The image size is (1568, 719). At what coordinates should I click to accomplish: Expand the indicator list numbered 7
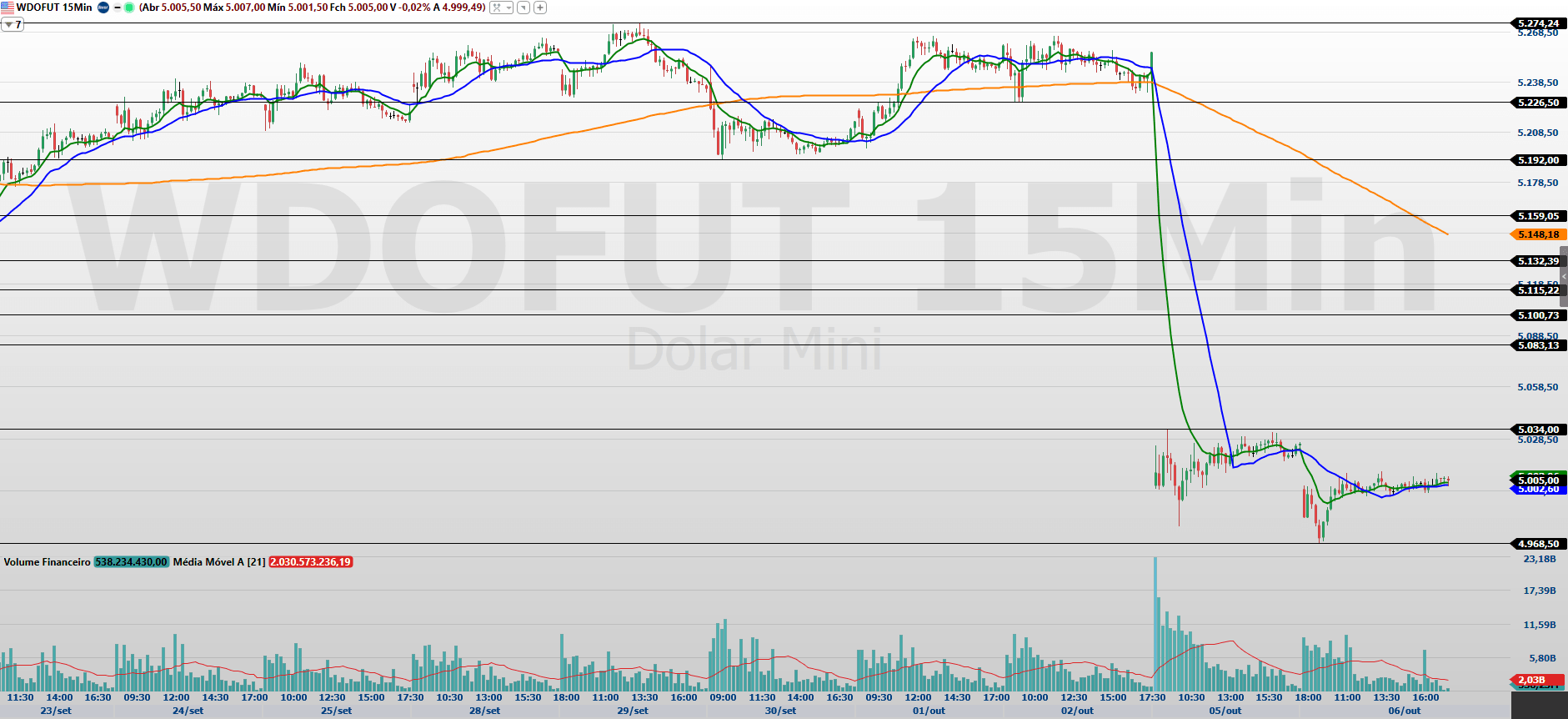click(13, 25)
